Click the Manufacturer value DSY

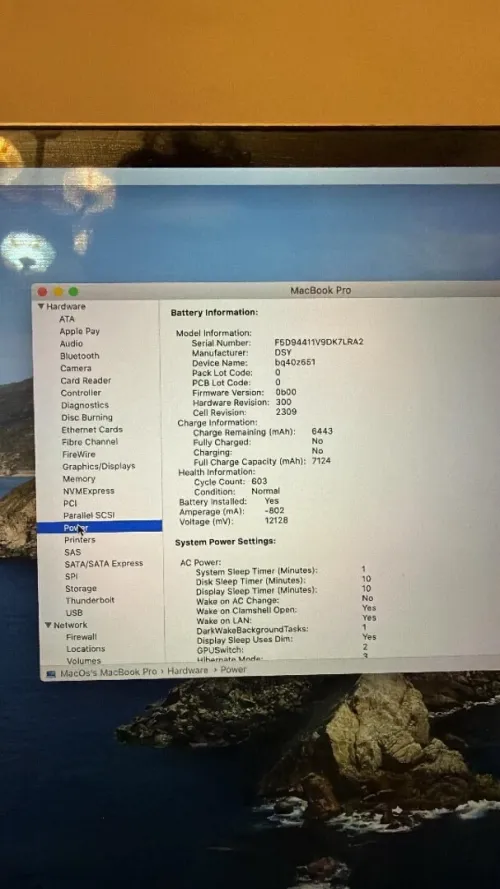283,352
